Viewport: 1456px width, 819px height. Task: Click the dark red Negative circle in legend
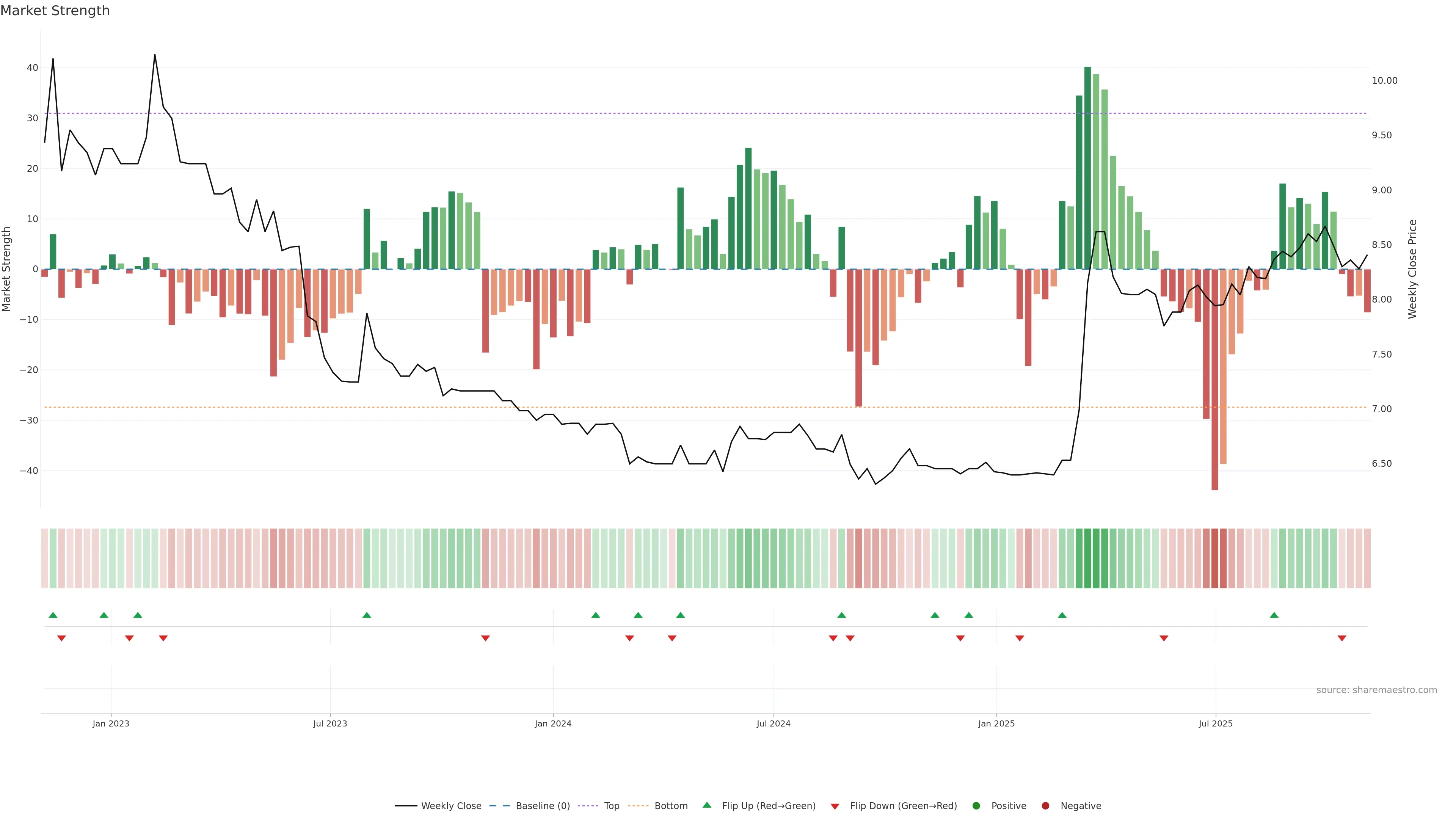[x=1045, y=806]
